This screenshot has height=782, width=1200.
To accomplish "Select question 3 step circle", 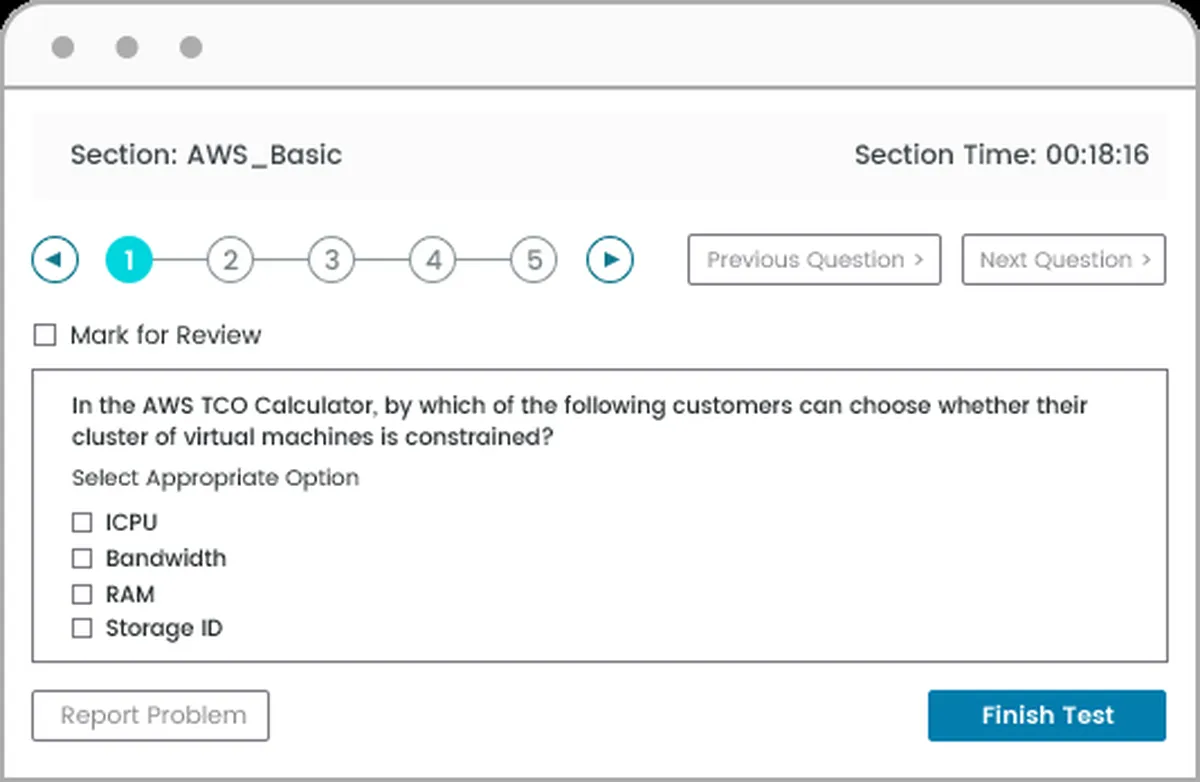I will click(x=331, y=260).
